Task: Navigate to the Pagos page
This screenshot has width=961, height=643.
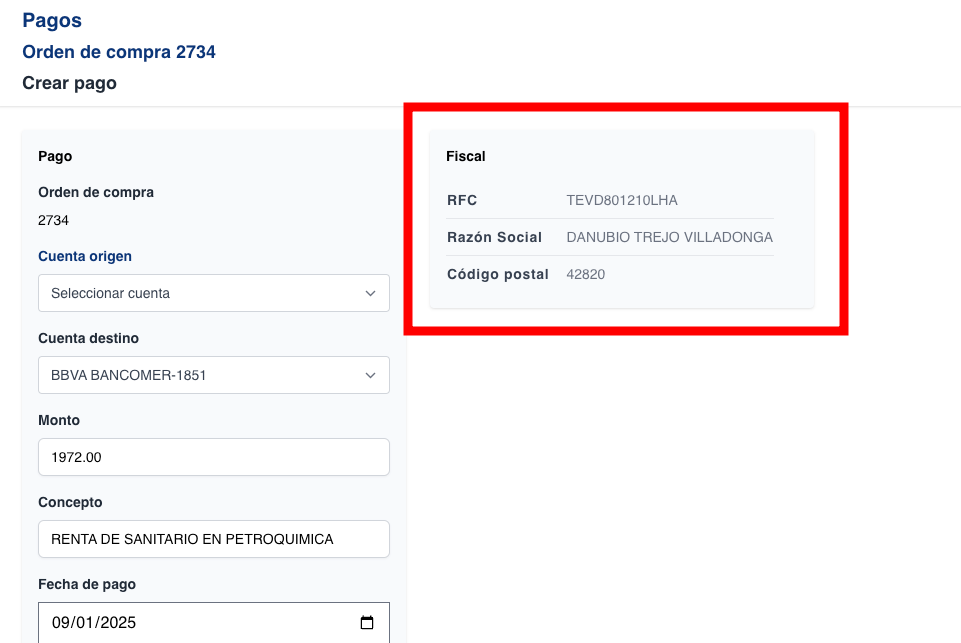Action: tap(51, 20)
